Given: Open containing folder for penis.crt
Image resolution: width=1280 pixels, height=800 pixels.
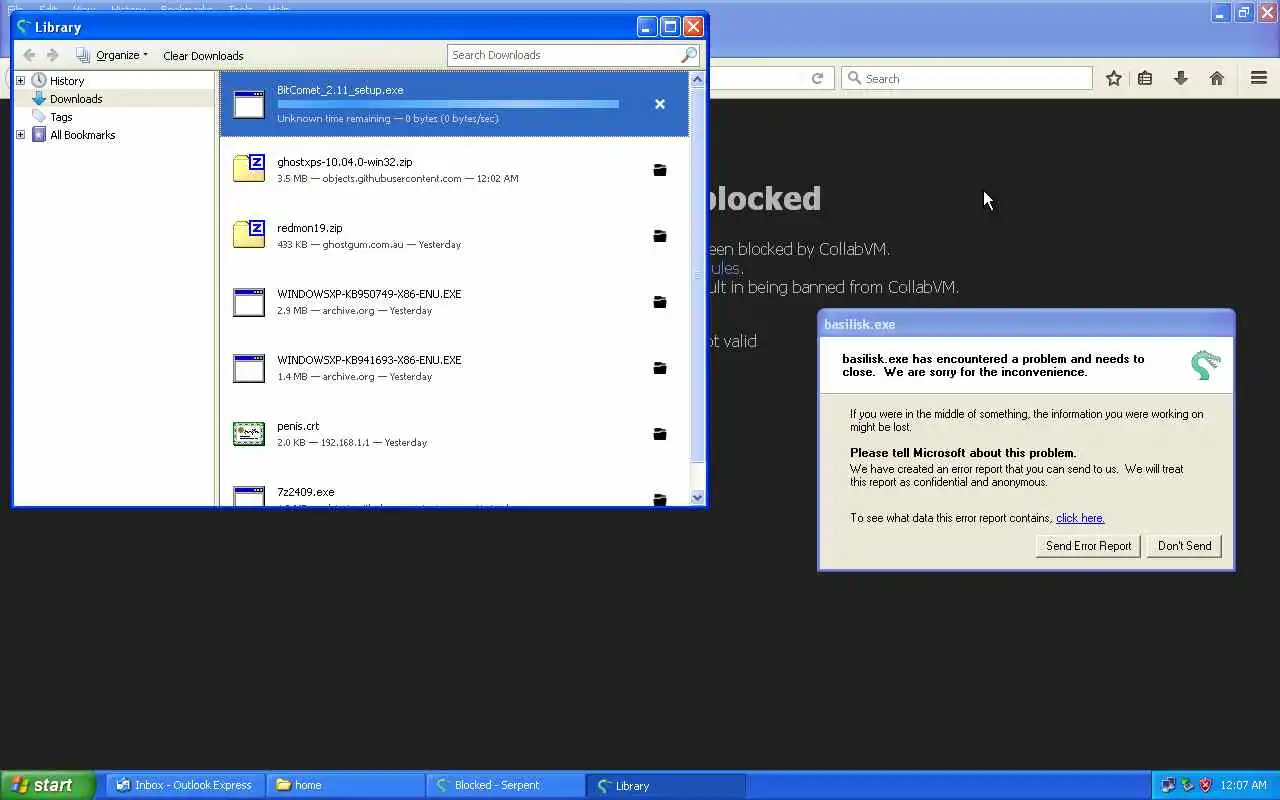Looking at the screenshot, I should coord(660,434).
